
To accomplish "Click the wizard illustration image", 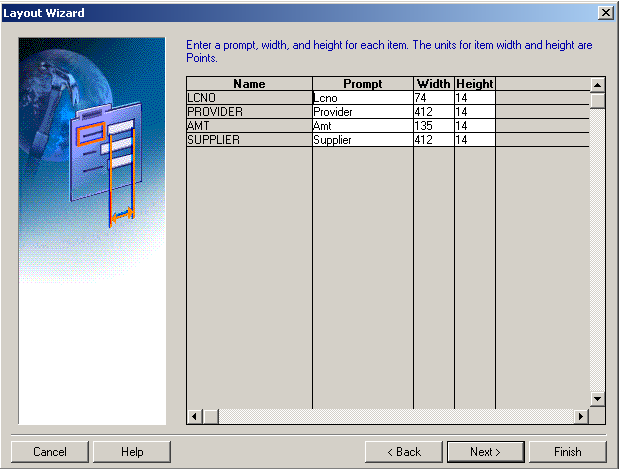I will [x=92, y=231].
